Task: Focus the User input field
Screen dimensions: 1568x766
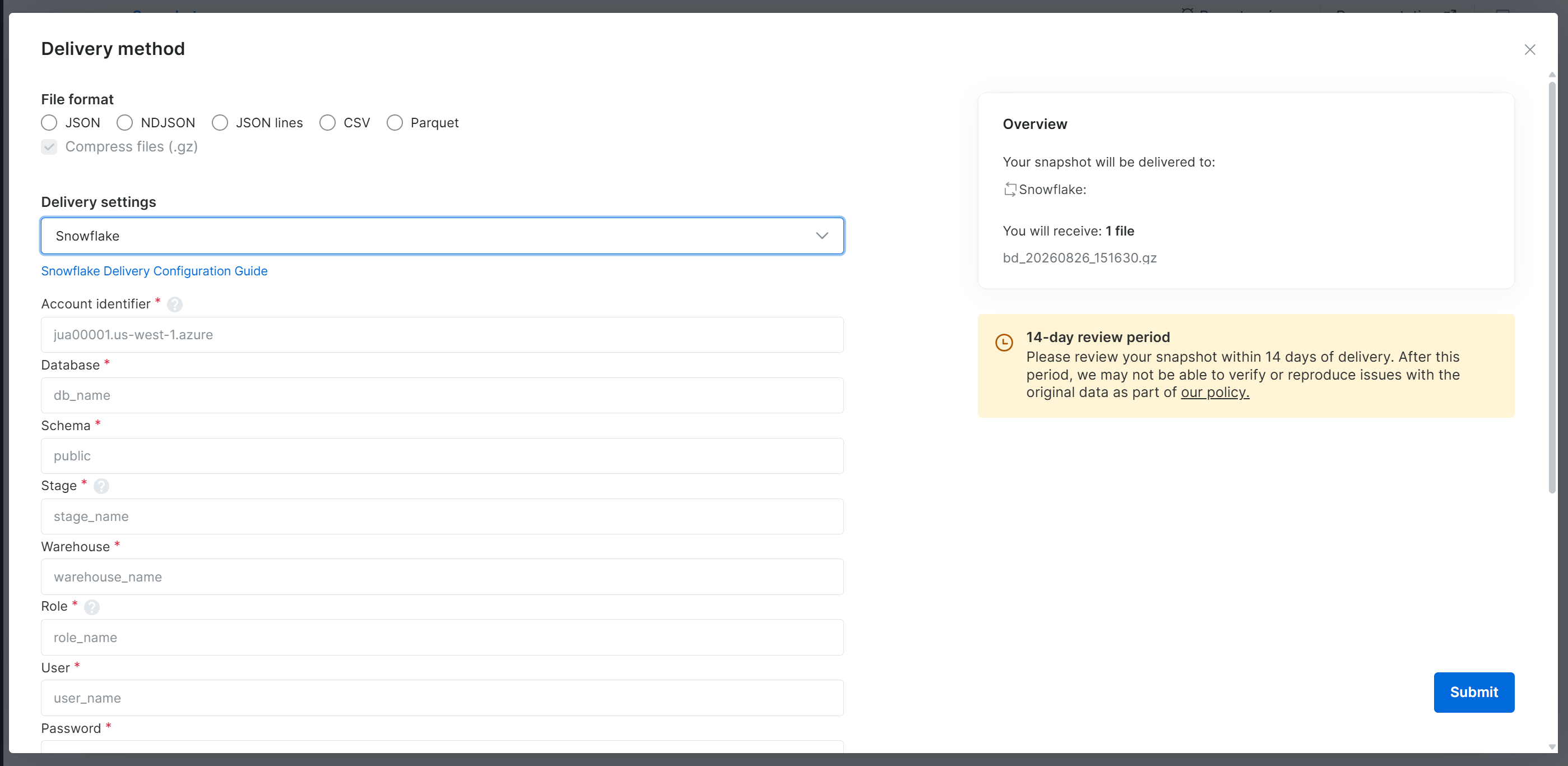Action: [442, 698]
